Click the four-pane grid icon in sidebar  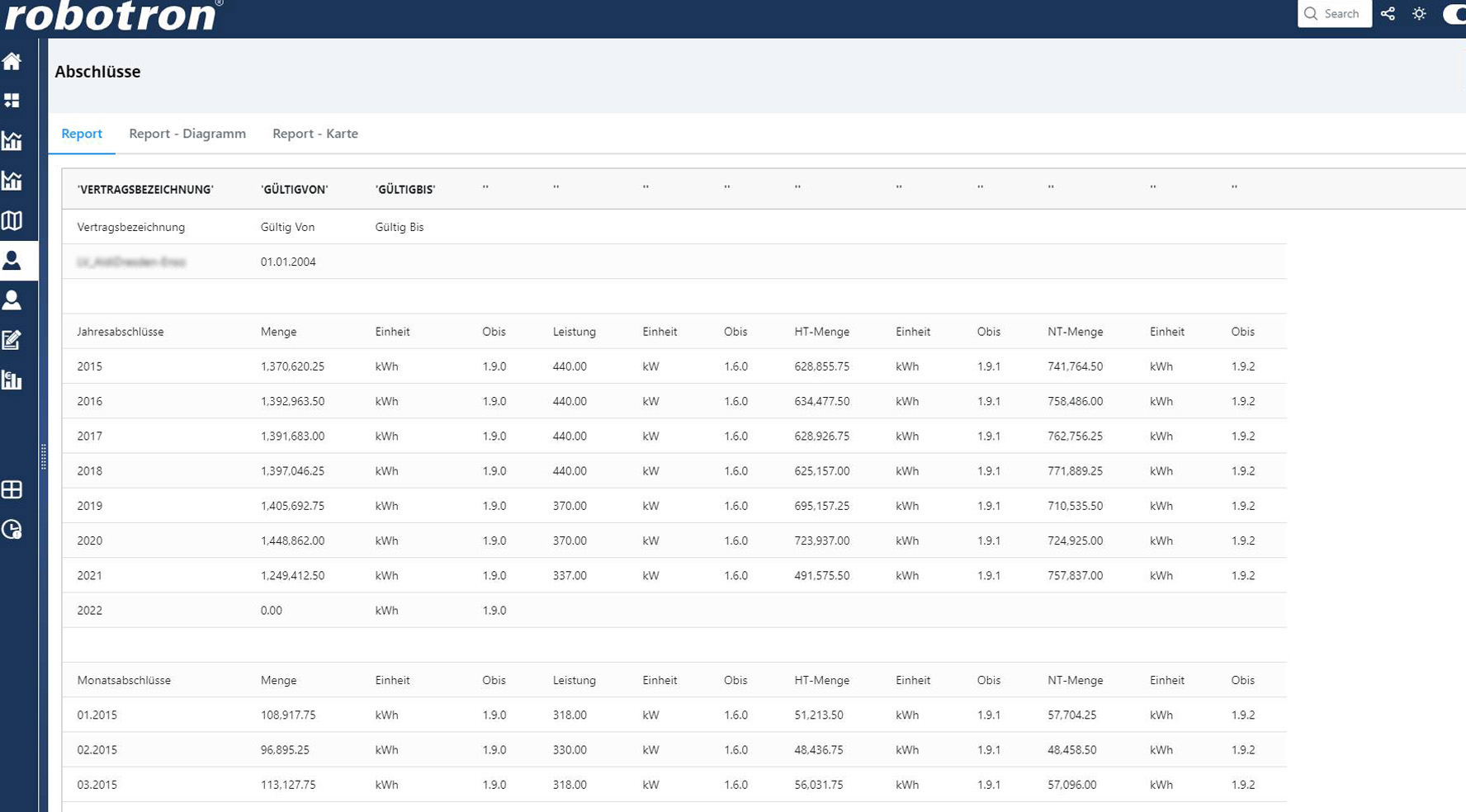[x=12, y=489]
